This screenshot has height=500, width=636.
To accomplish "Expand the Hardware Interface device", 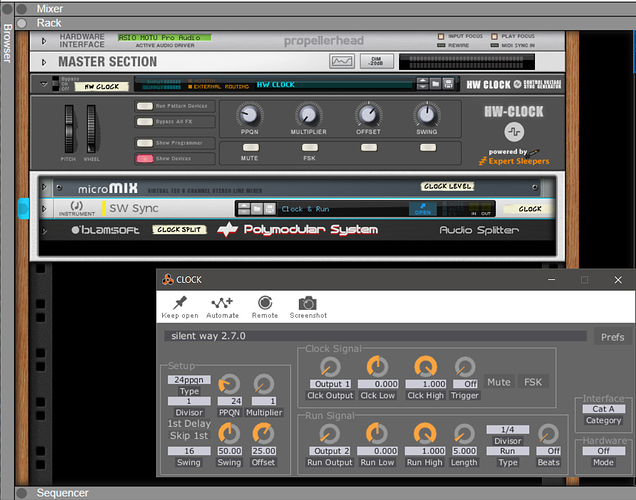I will [44, 41].
